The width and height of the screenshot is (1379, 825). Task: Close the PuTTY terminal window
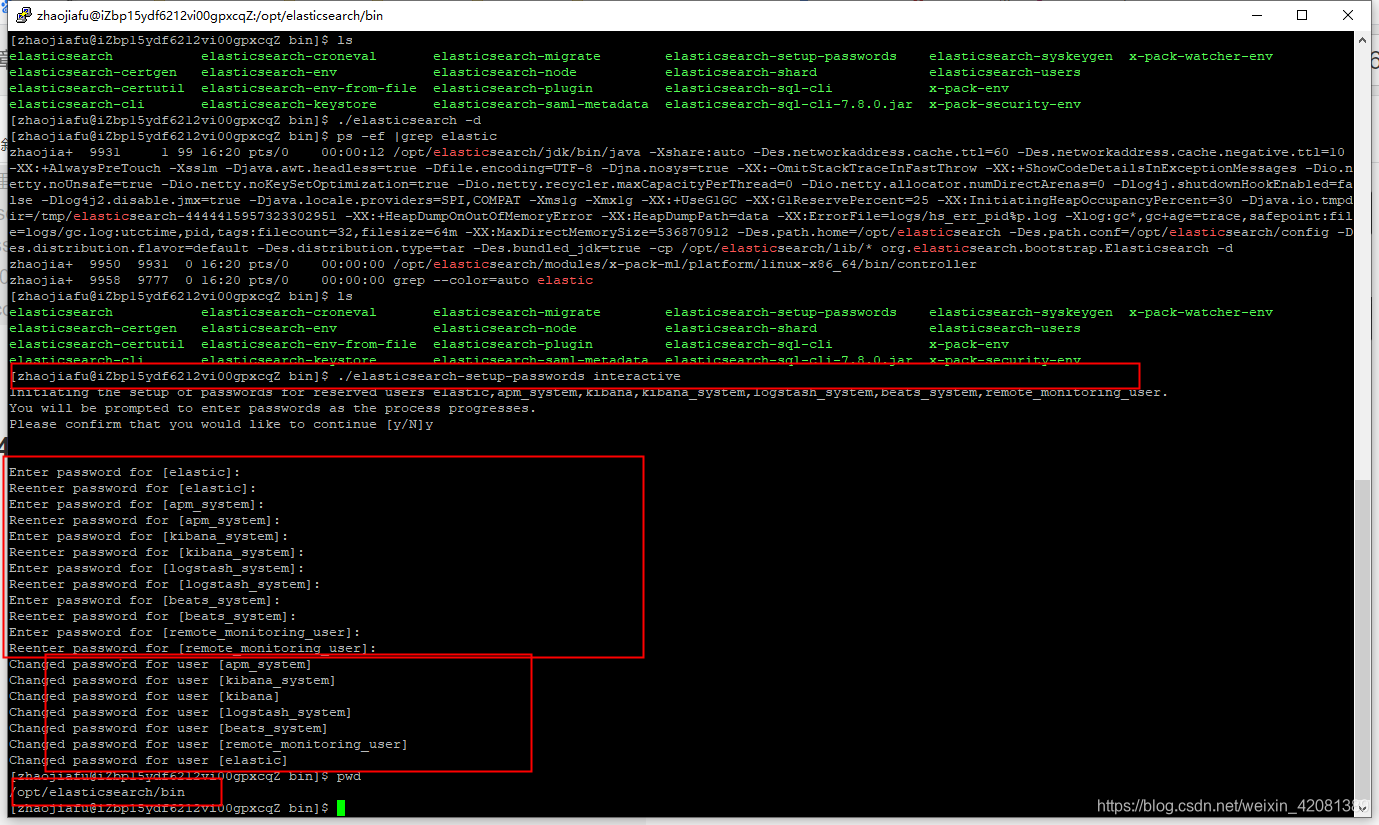point(1348,15)
